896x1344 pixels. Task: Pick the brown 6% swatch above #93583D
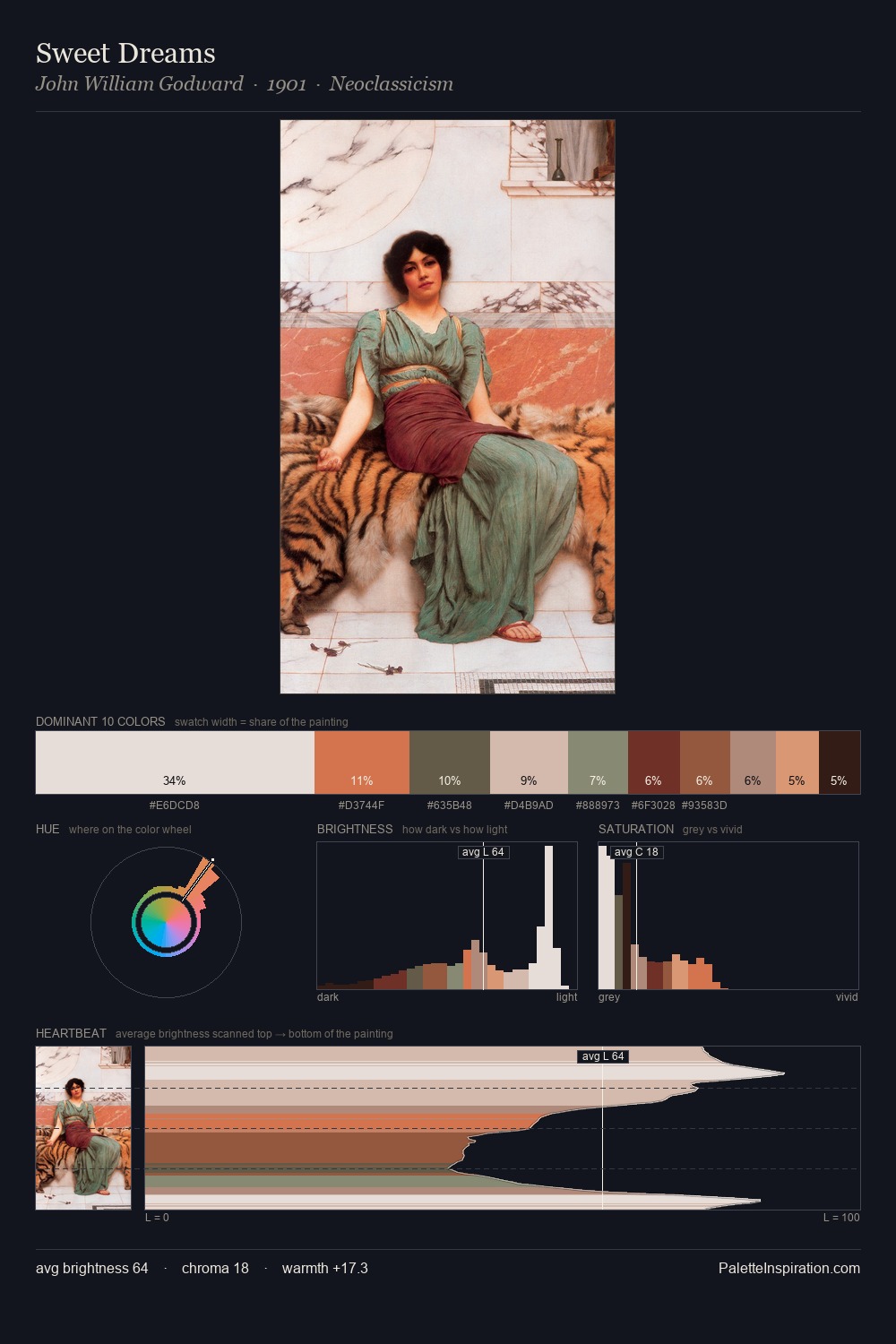705,762
